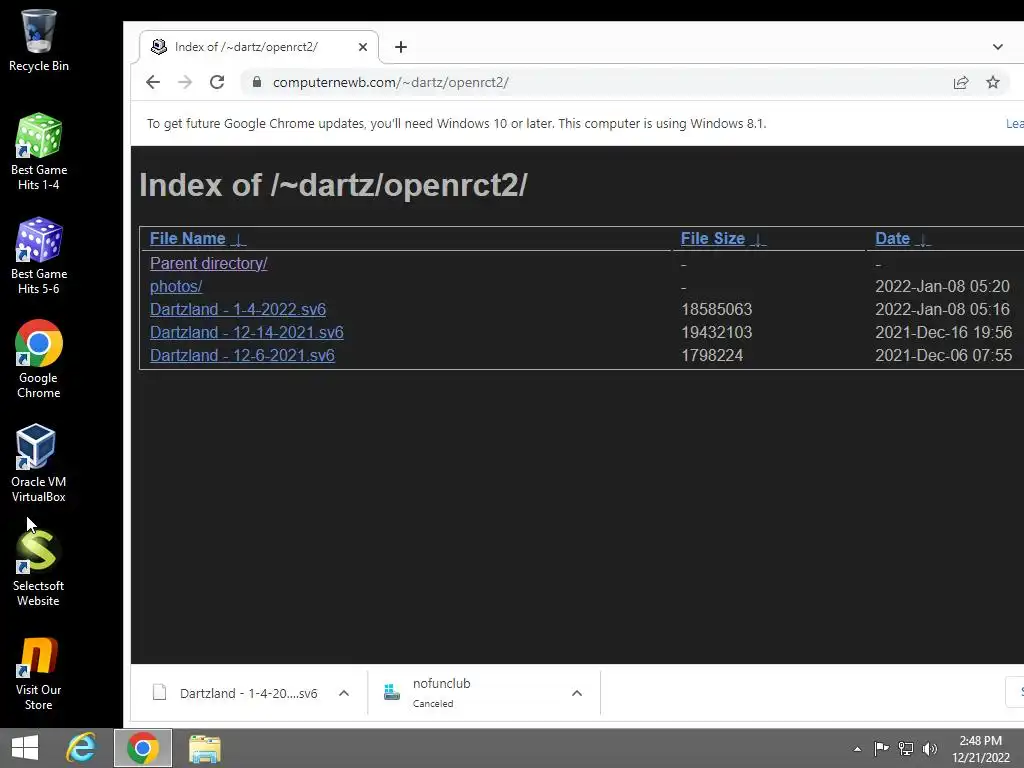Open taskbar clock and date
Image resolution: width=1024 pixels, height=768 pixels.
[980, 749]
